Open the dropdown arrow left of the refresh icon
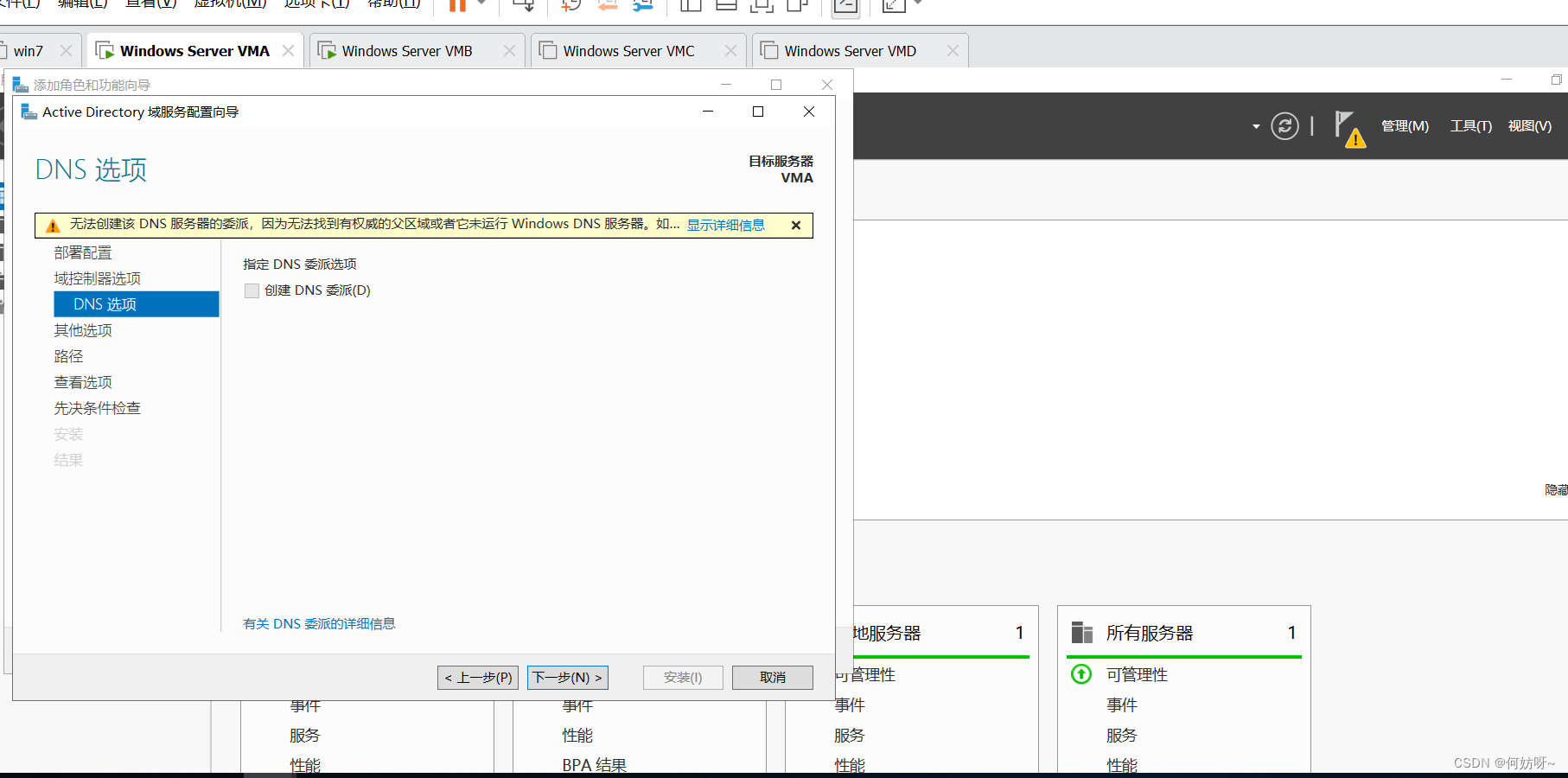The width and height of the screenshot is (1568, 778). (x=1256, y=127)
